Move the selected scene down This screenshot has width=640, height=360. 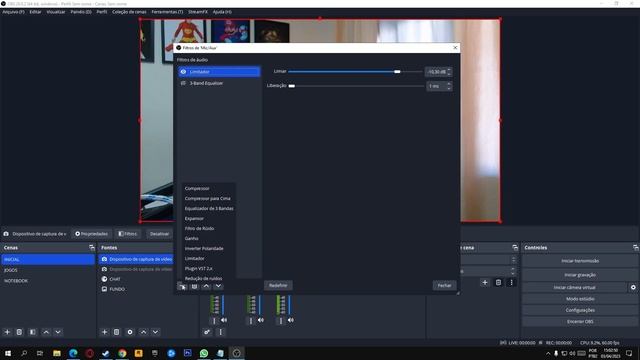[x=58, y=332]
